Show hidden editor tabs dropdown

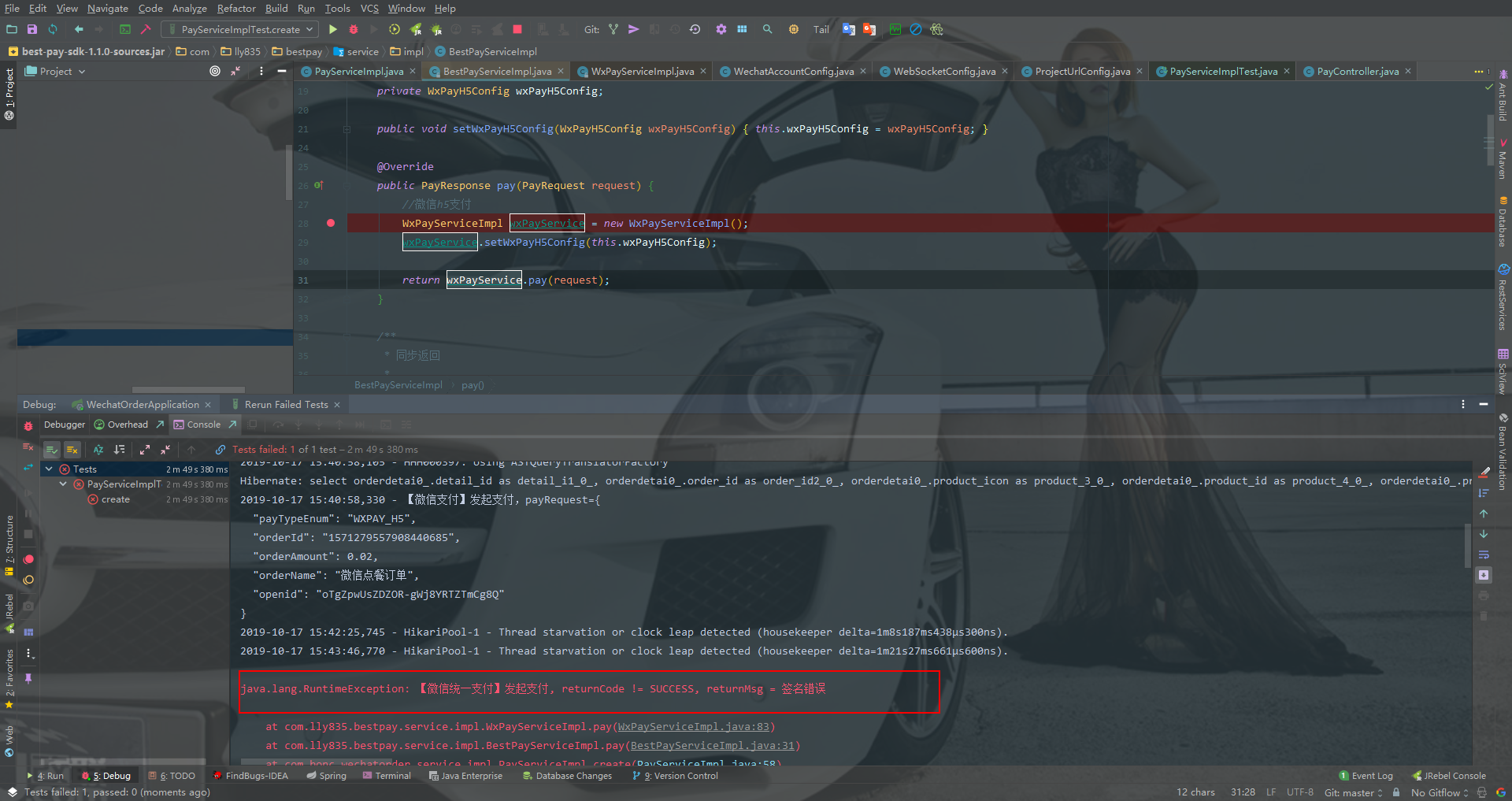click(x=1481, y=71)
